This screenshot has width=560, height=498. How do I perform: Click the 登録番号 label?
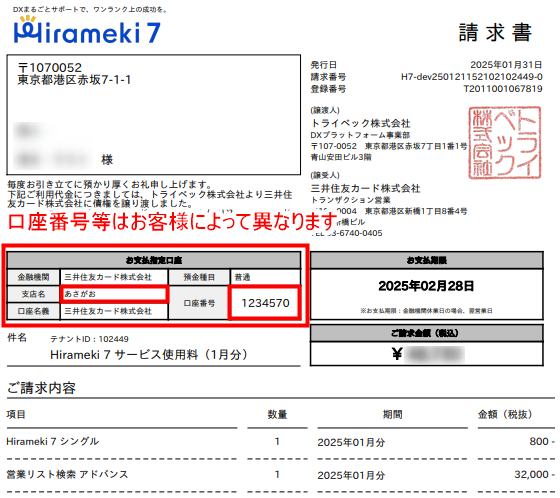click(328, 89)
